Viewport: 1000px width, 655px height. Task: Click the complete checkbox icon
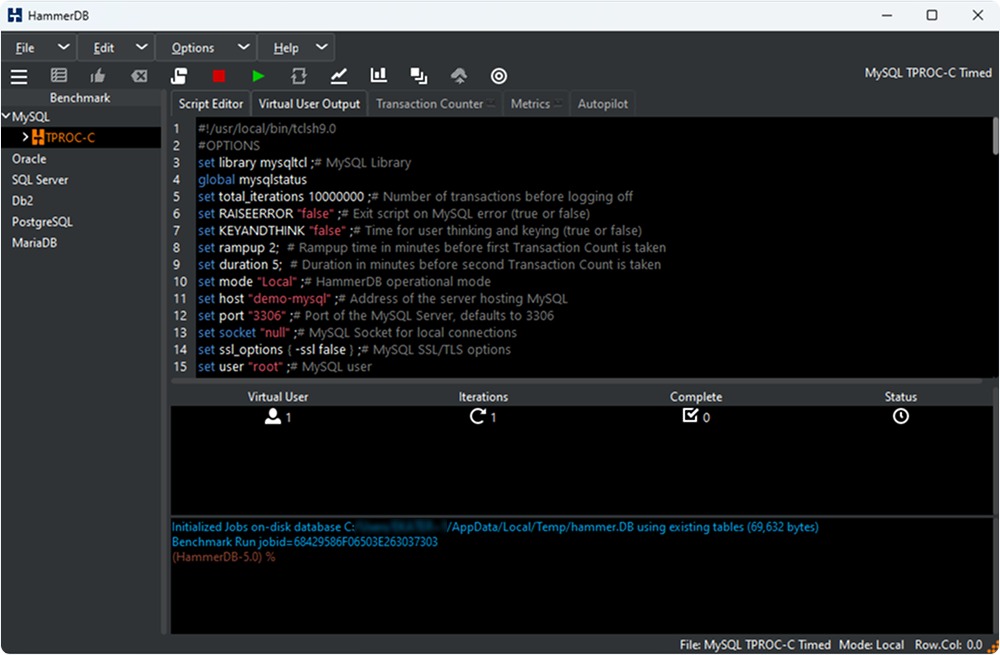click(690, 416)
